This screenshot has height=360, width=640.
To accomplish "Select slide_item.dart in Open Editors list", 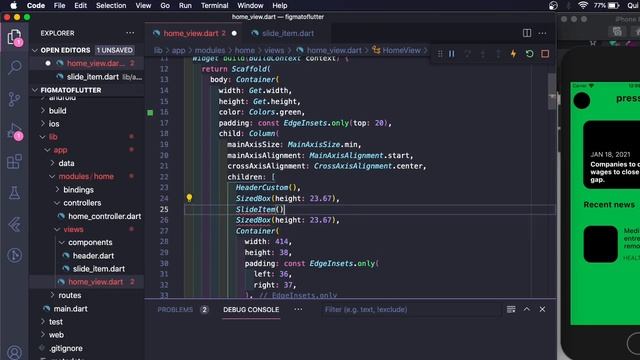I will pyautogui.click(x=93, y=77).
